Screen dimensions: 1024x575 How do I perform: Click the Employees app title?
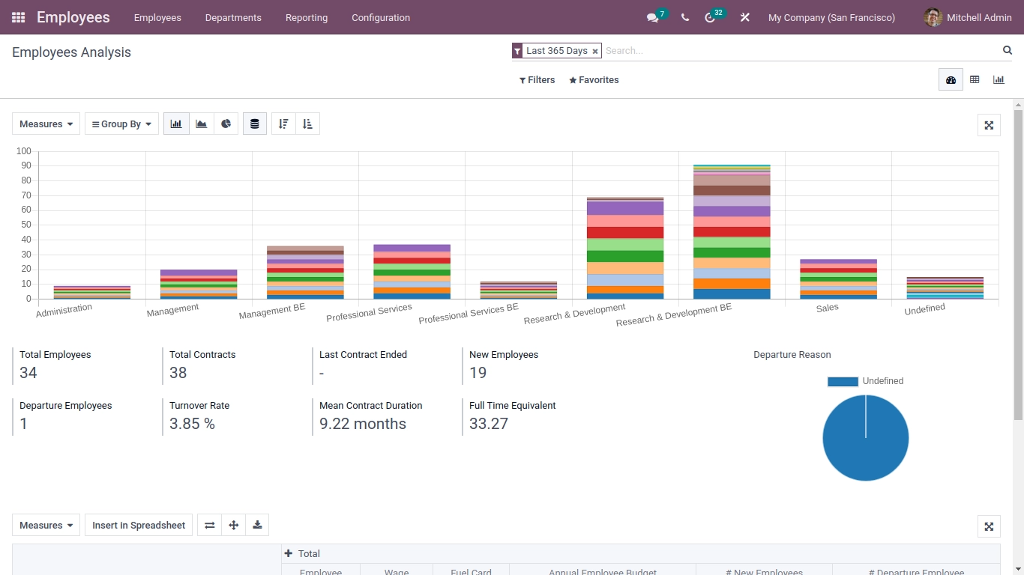pos(73,18)
